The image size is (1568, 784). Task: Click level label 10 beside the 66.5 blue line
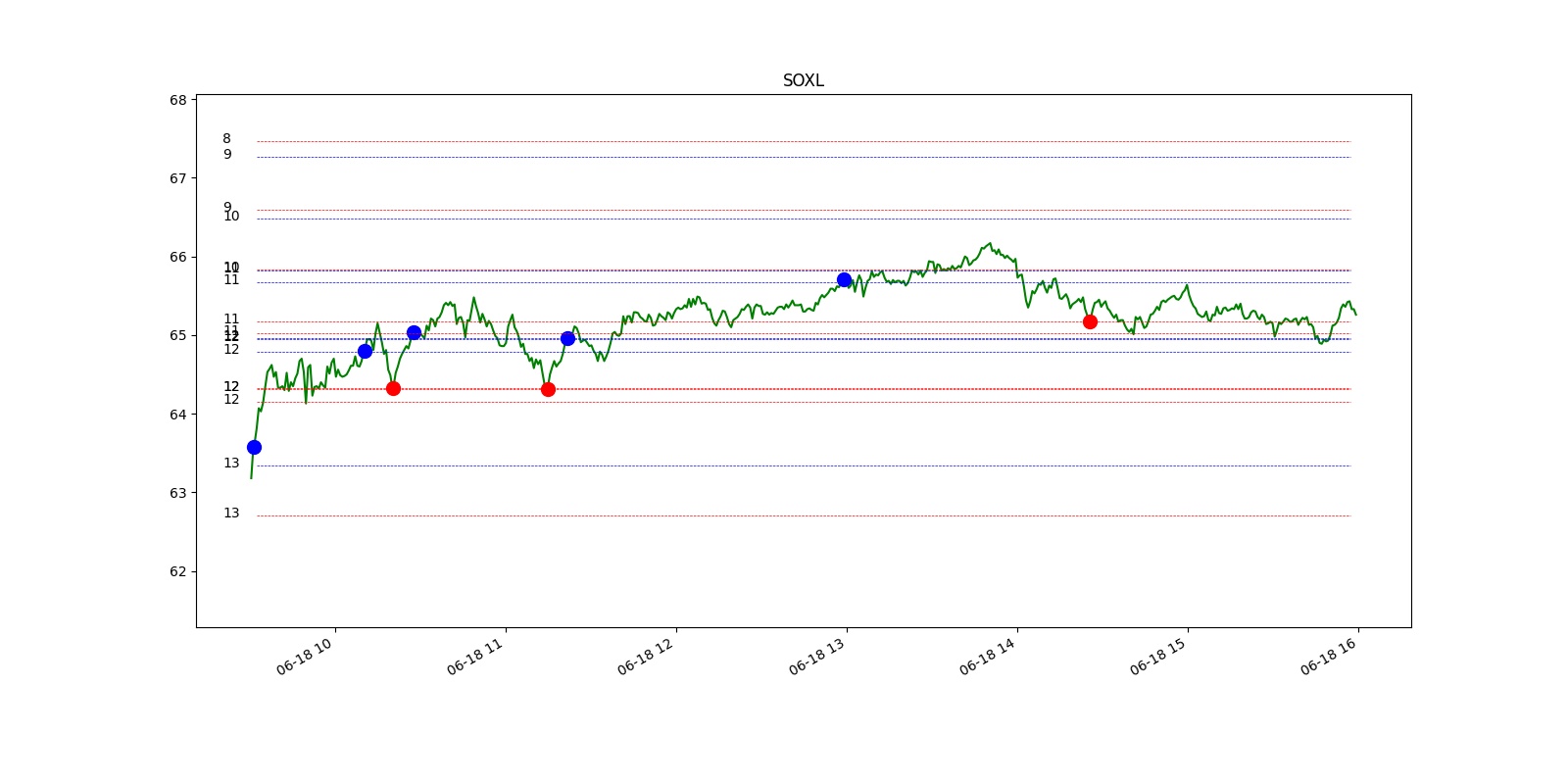231,217
